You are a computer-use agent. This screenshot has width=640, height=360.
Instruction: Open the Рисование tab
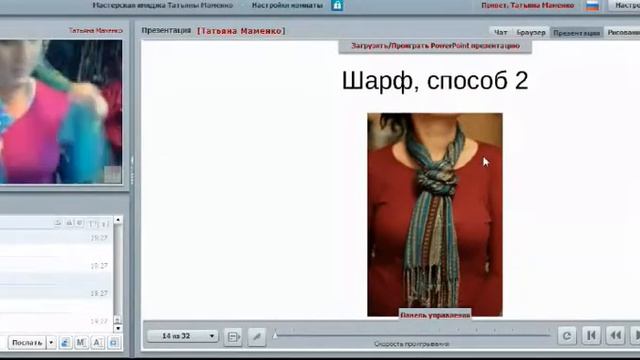(x=623, y=32)
